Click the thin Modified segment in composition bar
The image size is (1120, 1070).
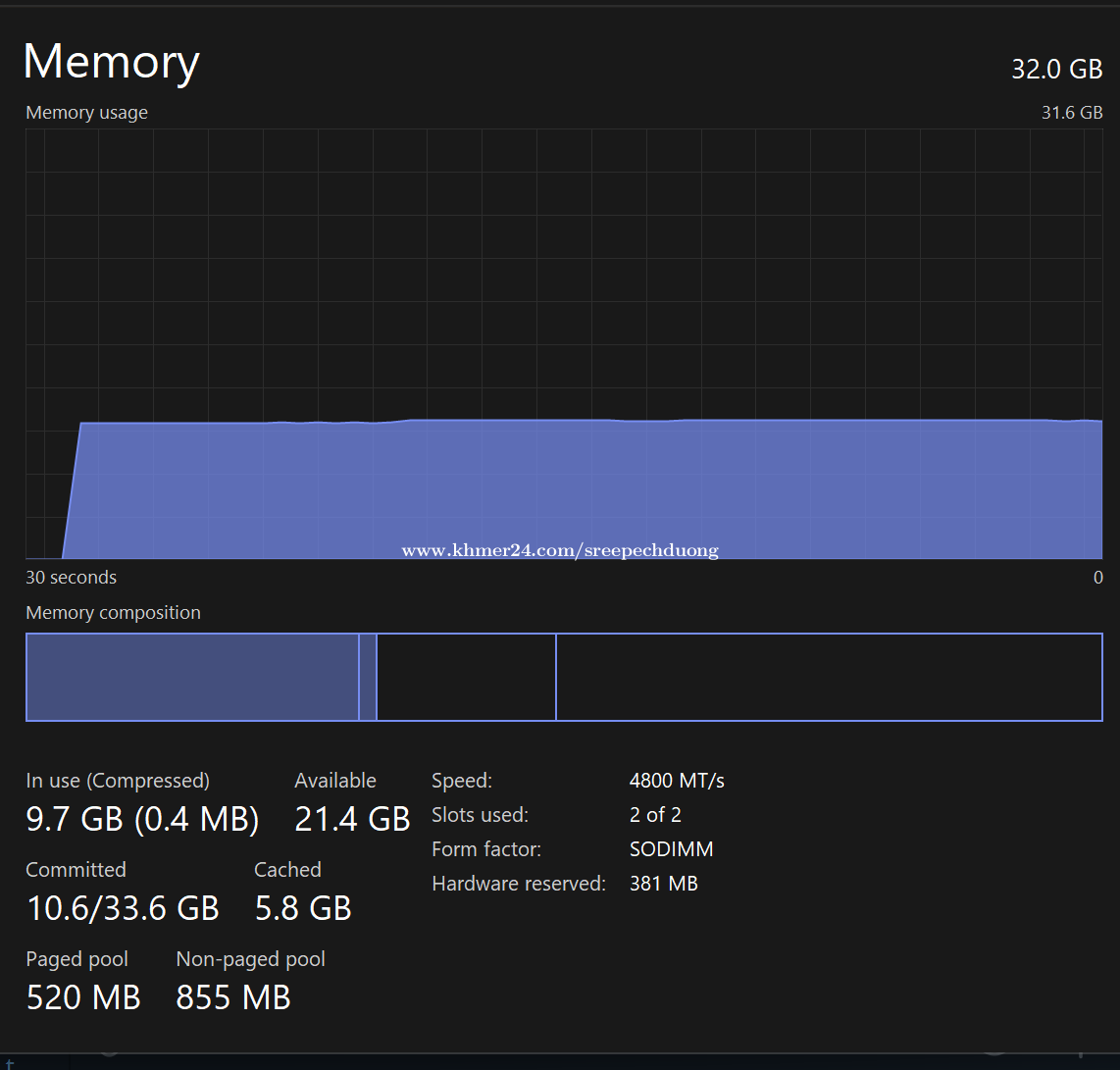[368, 678]
